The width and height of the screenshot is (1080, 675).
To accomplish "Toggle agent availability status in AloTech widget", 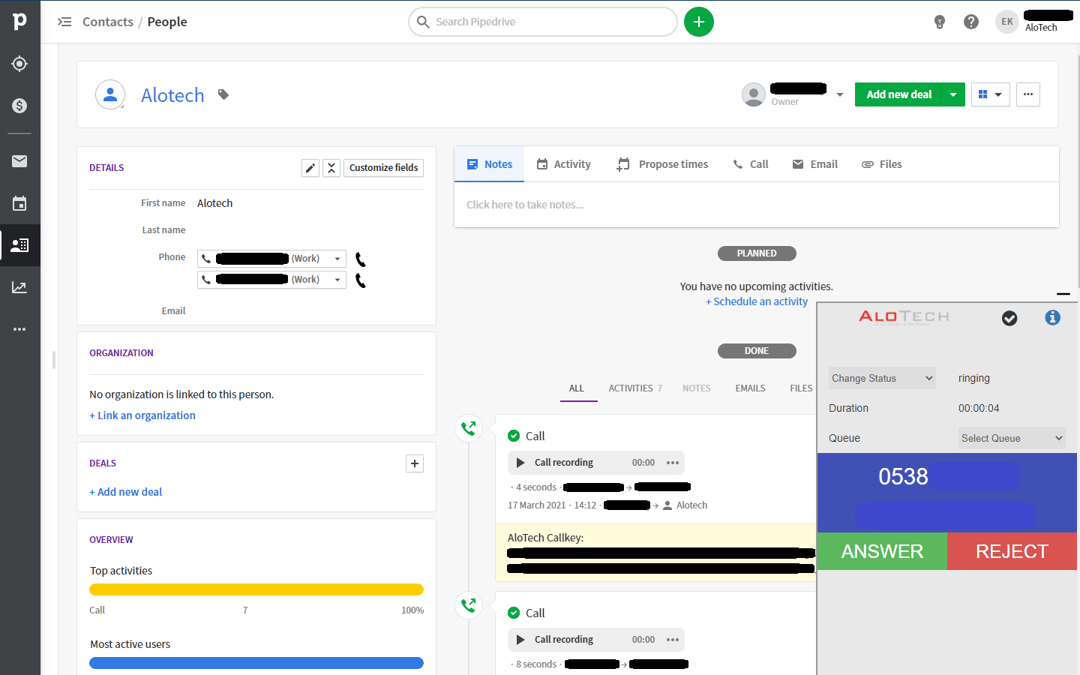I will [x=1009, y=318].
